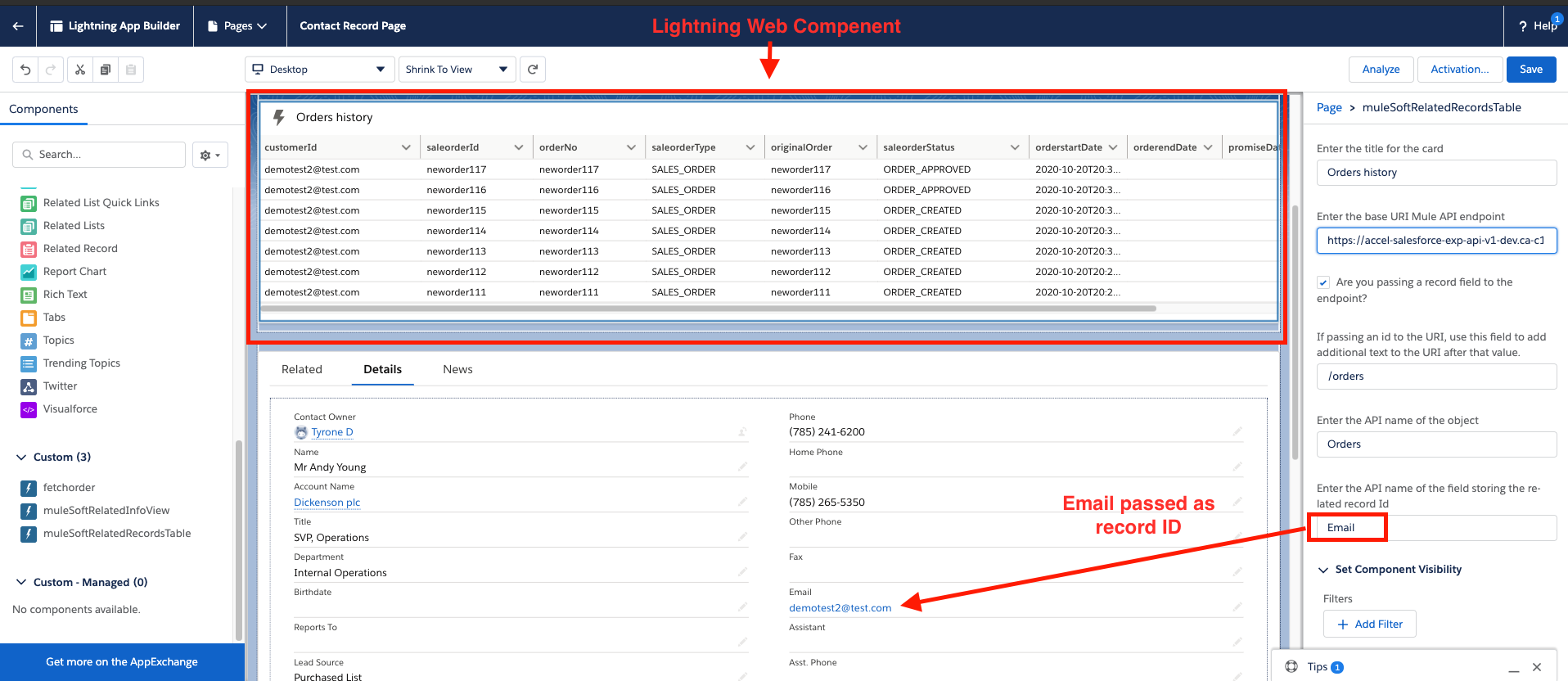Image resolution: width=1568 pixels, height=681 pixels.
Task: Click the Add Filter button
Action: [1370, 624]
